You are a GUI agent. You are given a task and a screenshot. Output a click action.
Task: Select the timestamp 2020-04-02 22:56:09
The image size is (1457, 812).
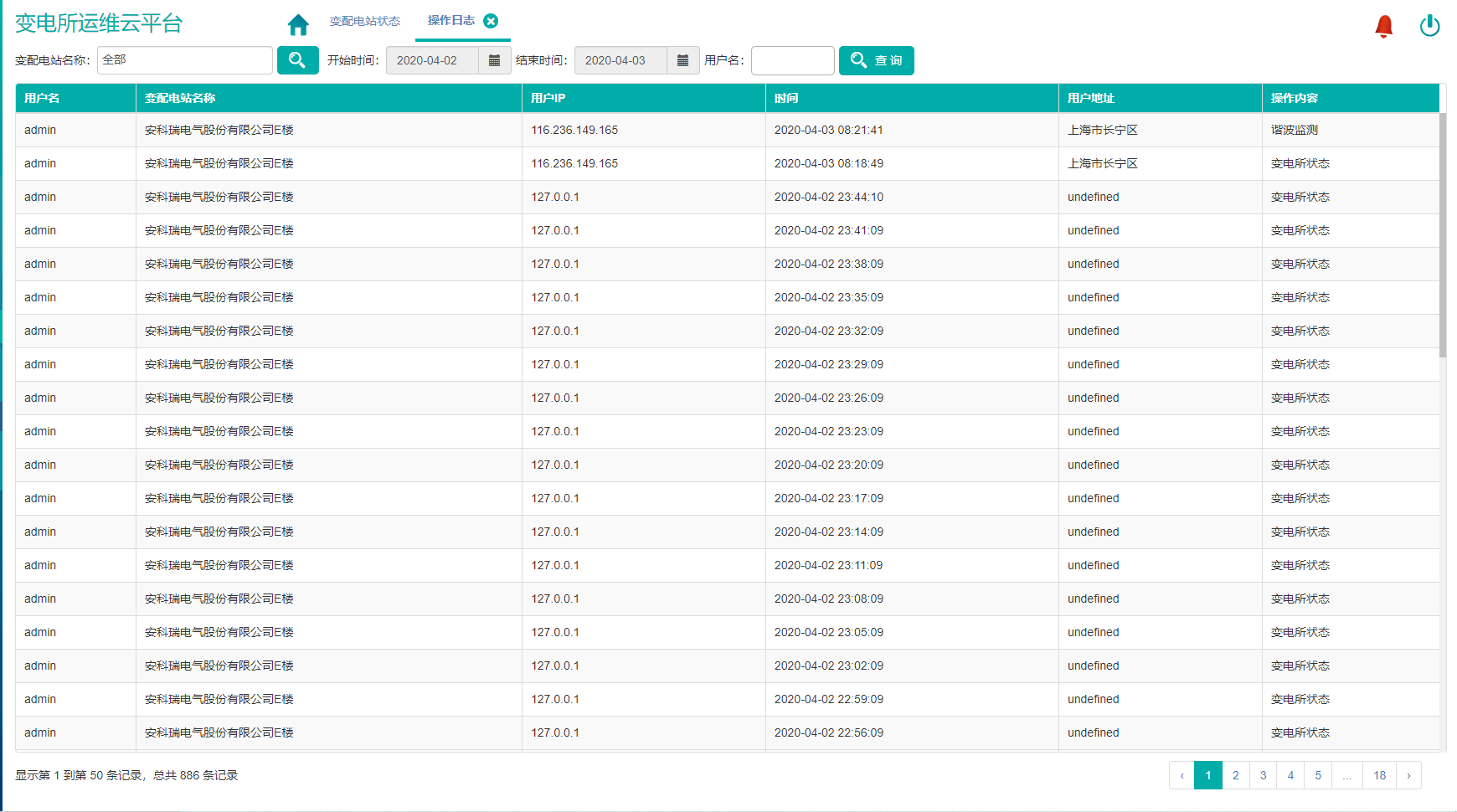(x=829, y=732)
